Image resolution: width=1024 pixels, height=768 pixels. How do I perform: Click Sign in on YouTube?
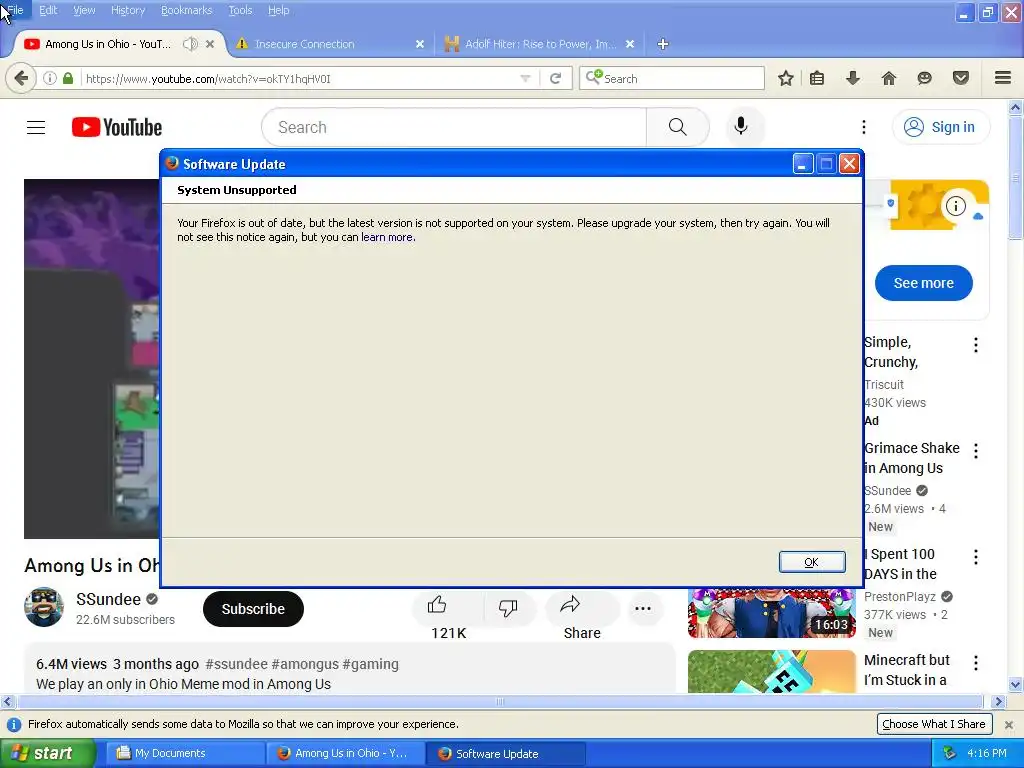click(x=940, y=127)
